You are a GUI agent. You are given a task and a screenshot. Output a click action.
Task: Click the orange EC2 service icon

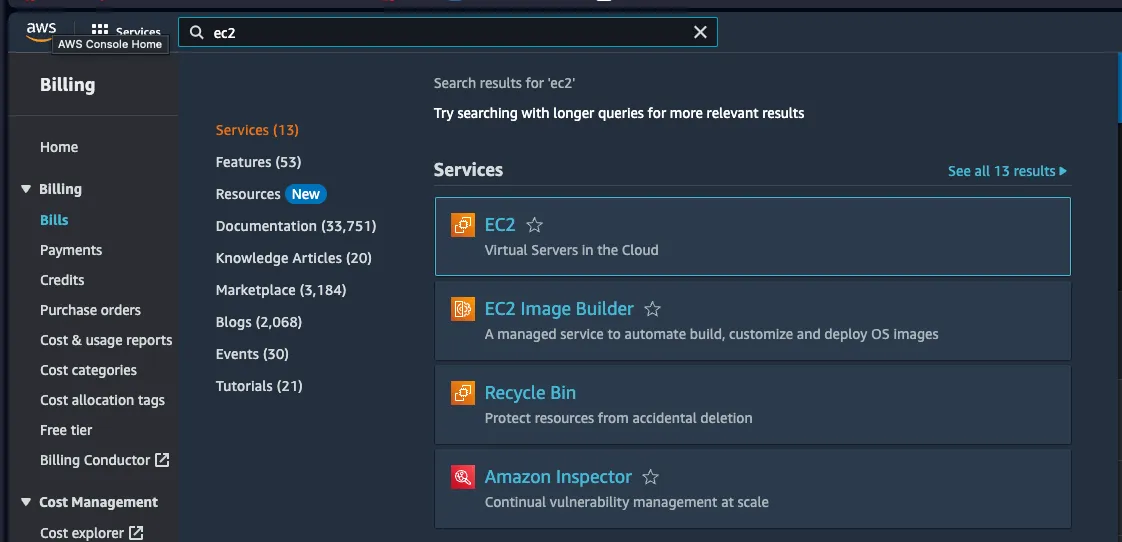[x=463, y=225]
